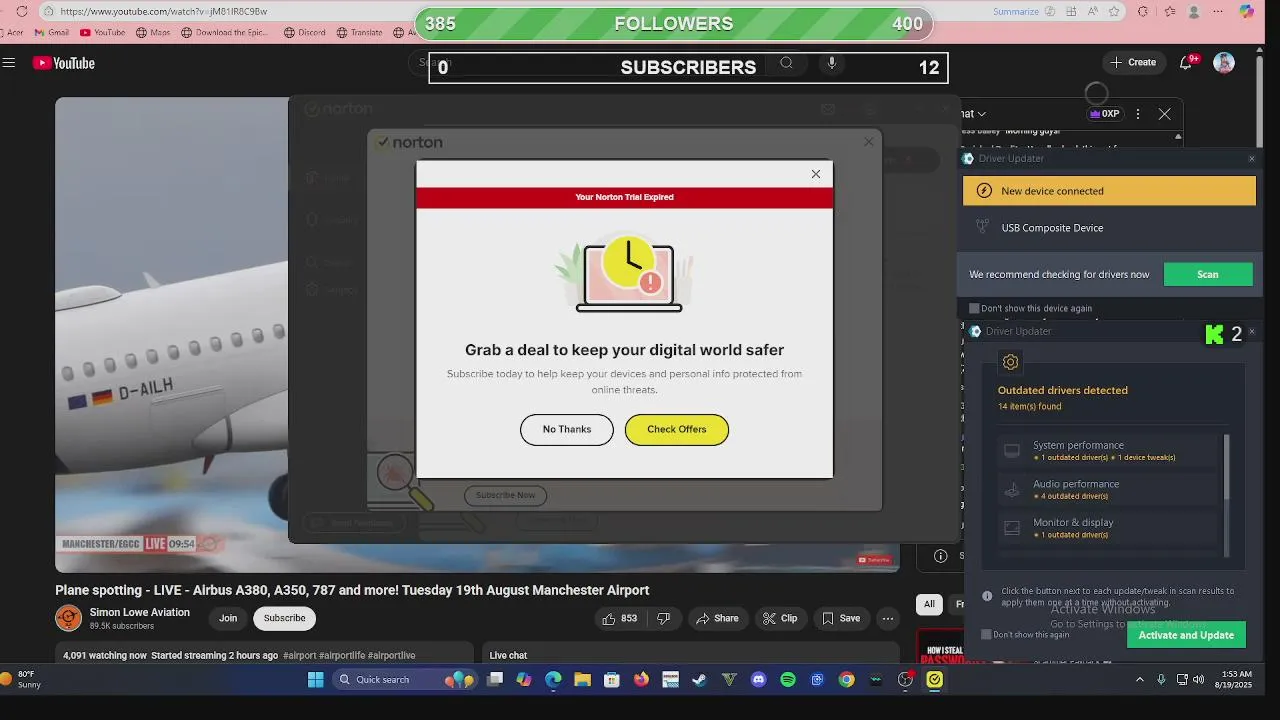Open the Translate bookmark
1280x720 pixels.
[359, 32]
